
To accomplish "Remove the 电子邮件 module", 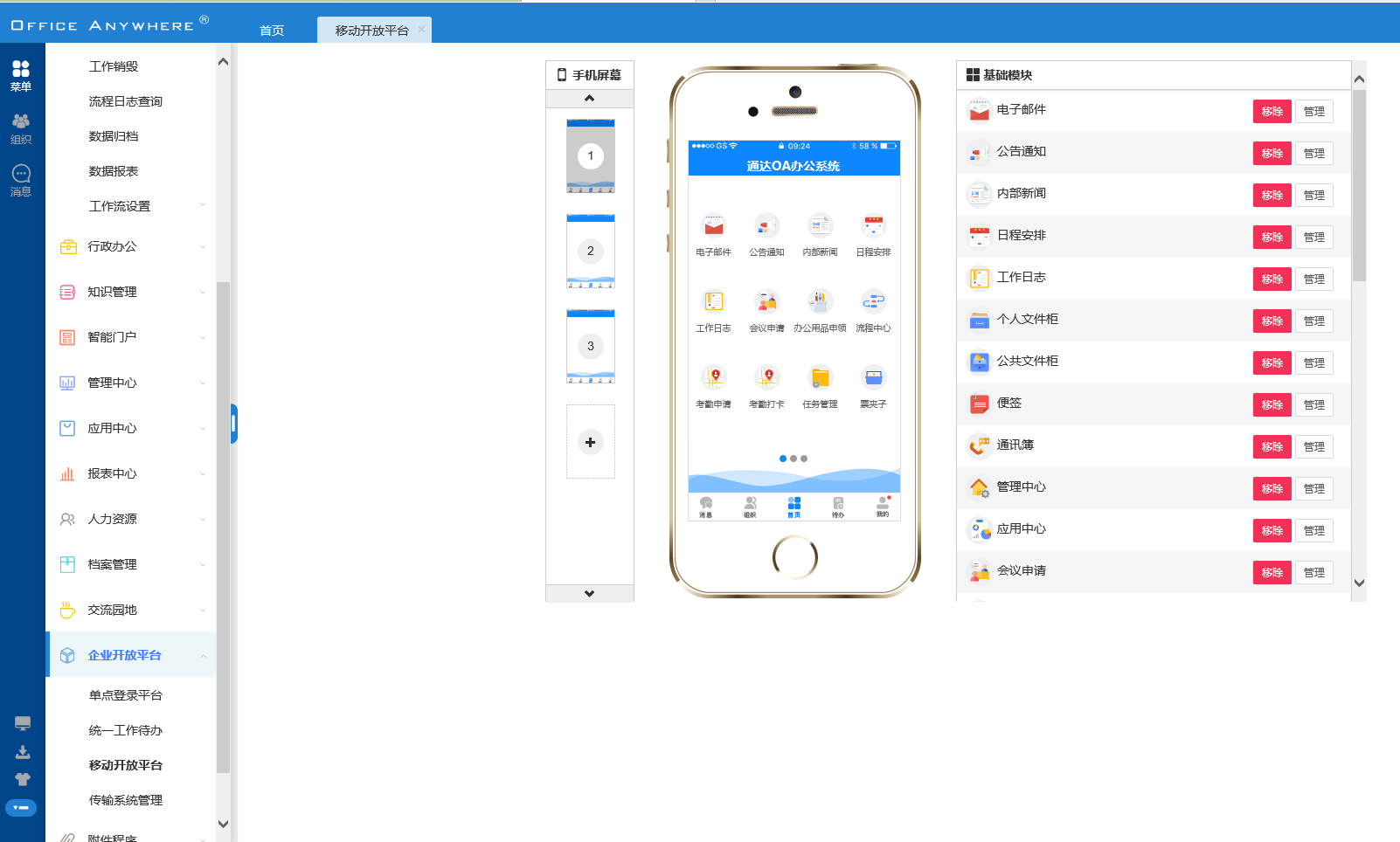I will tap(1272, 111).
